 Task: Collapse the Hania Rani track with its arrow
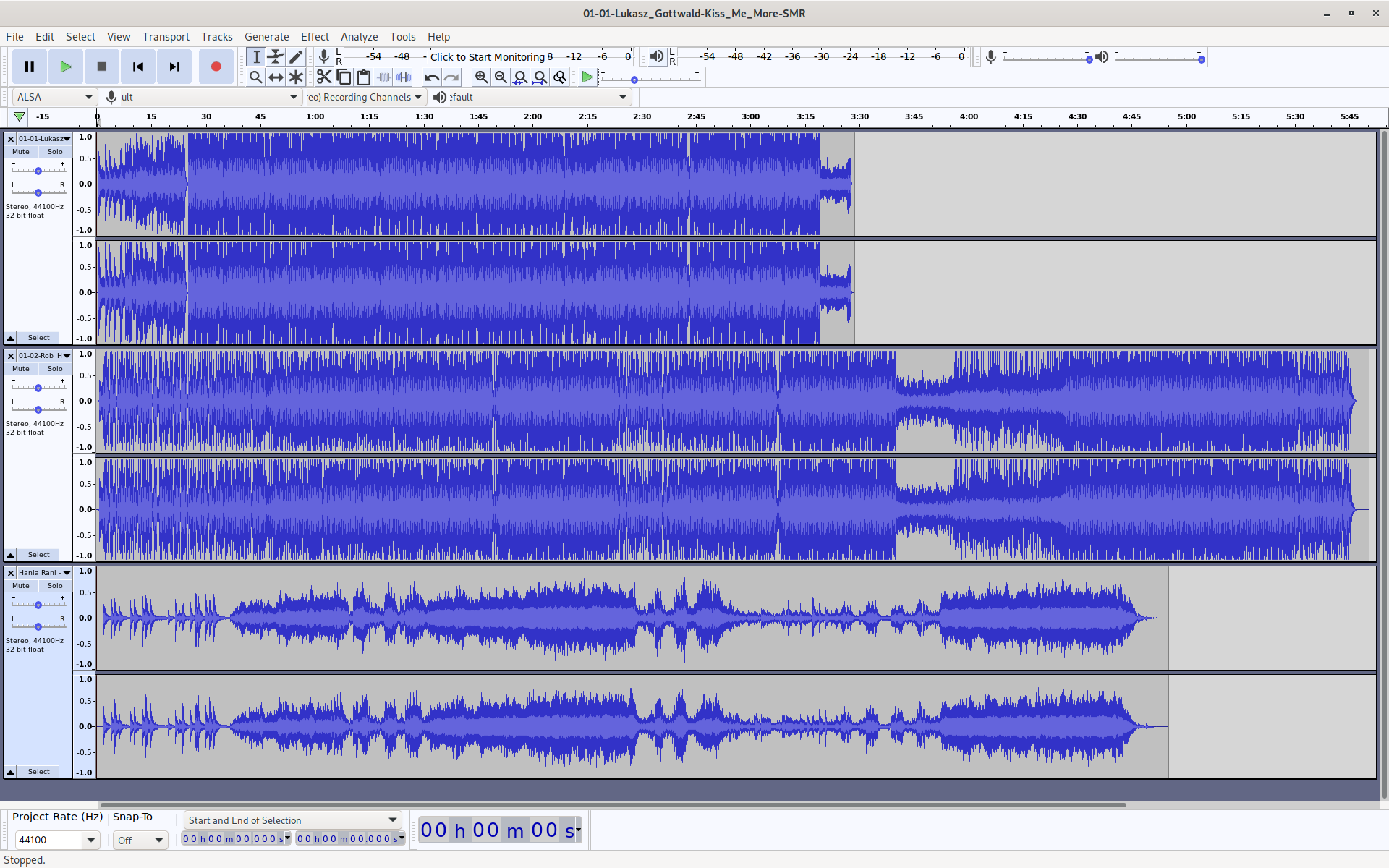11,772
